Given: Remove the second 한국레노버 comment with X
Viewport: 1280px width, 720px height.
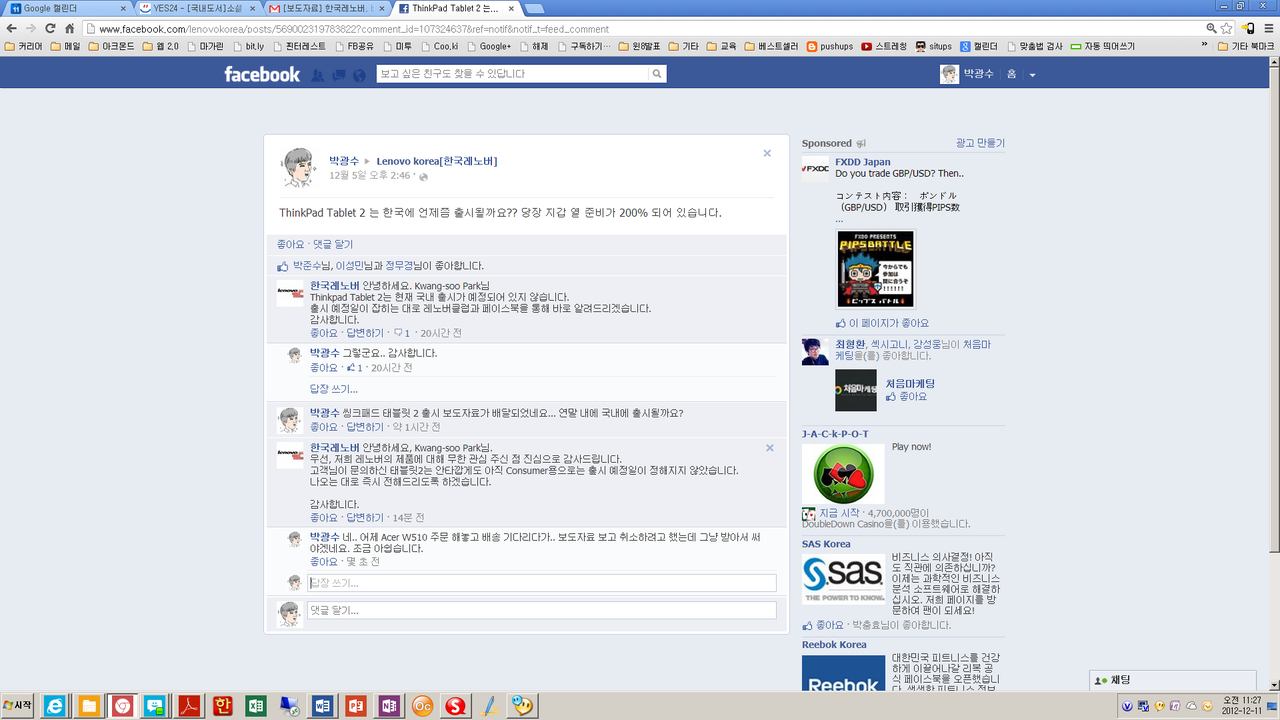Looking at the screenshot, I should (x=770, y=448).
